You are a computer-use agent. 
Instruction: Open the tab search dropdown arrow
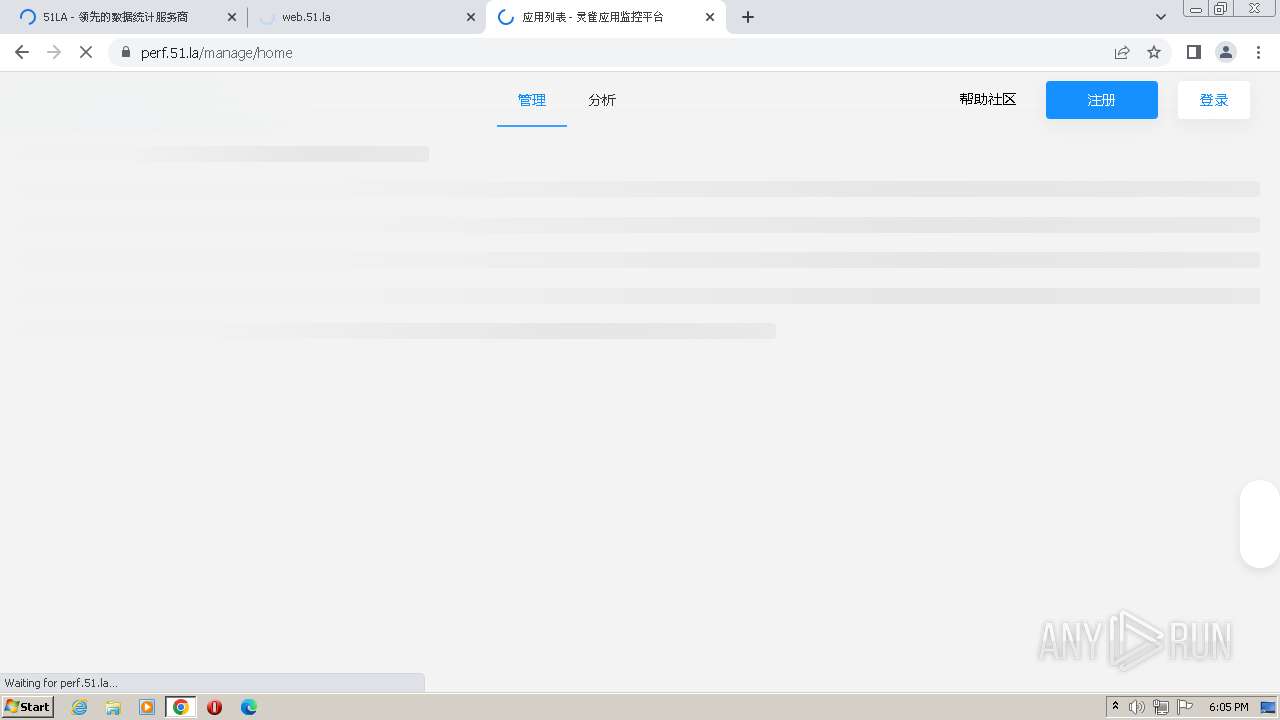[x=1161, y=17]
